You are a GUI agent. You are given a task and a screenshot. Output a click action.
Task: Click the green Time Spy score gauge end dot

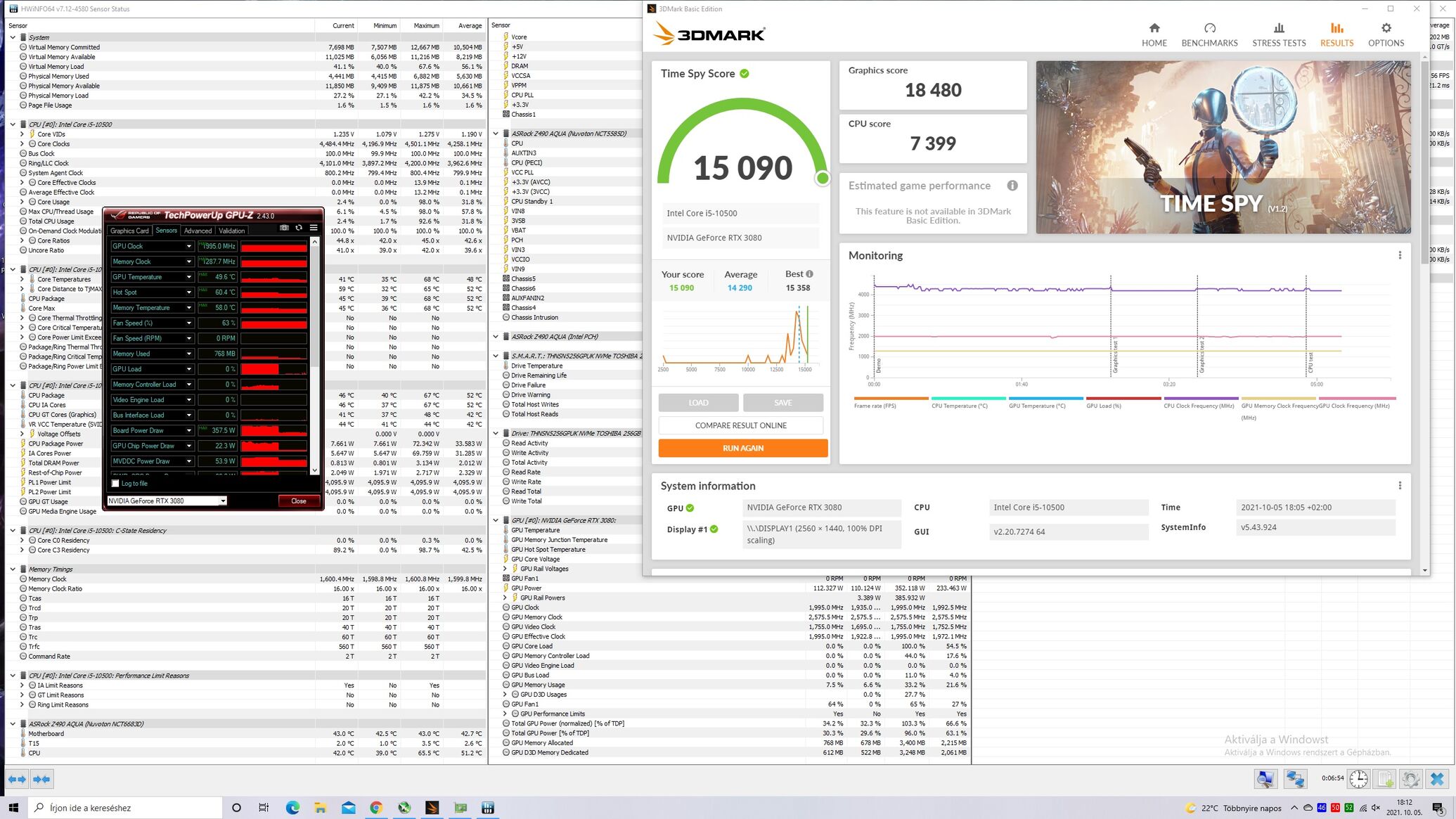tap(822, 179)
